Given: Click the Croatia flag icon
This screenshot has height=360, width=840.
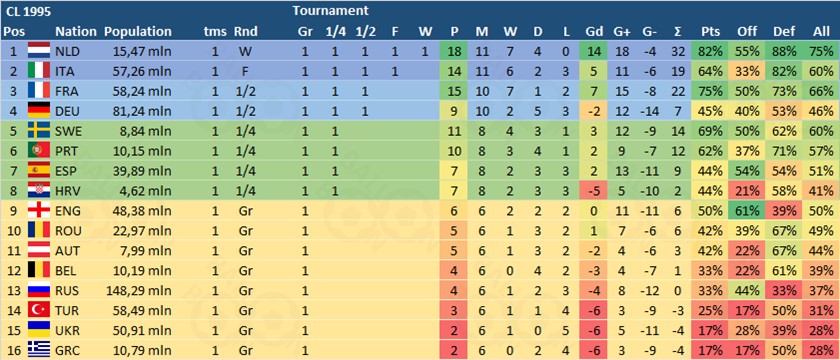Looking at the screenshot, I should [x=39, y=191].
